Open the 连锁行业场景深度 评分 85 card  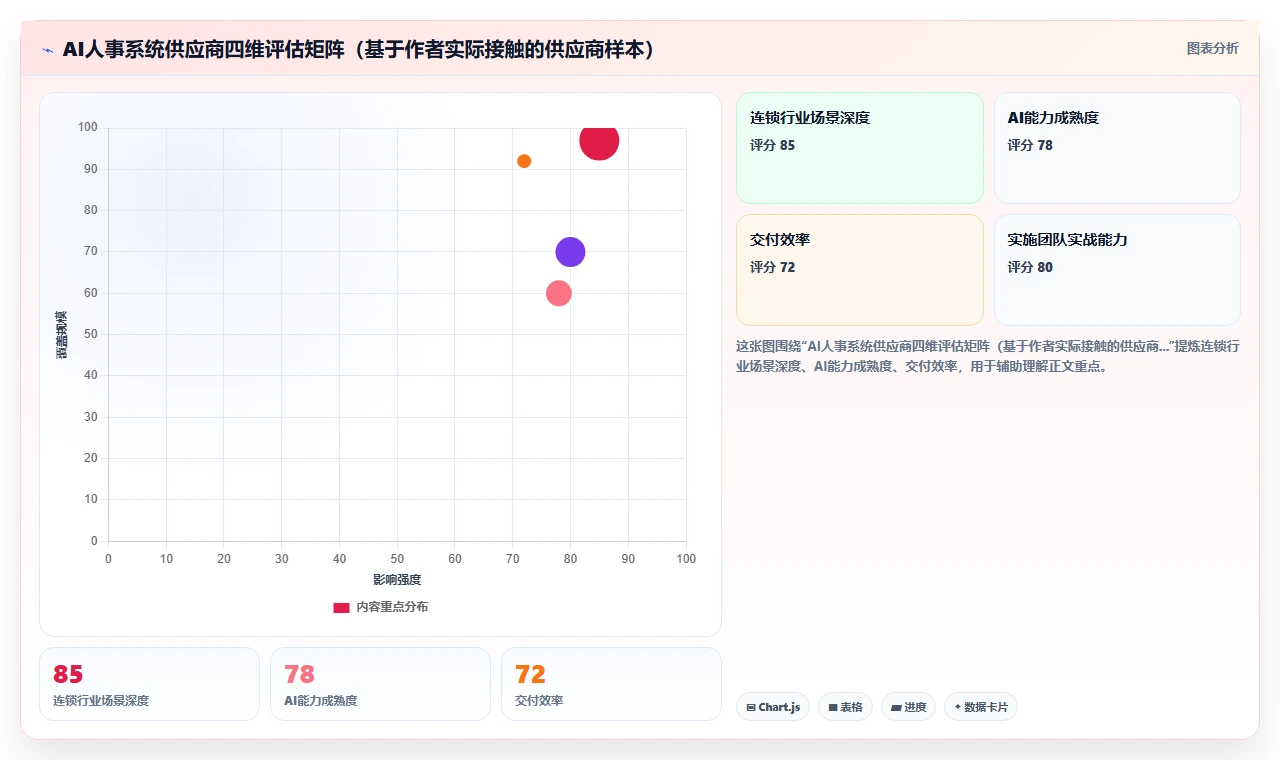[860, 148]
